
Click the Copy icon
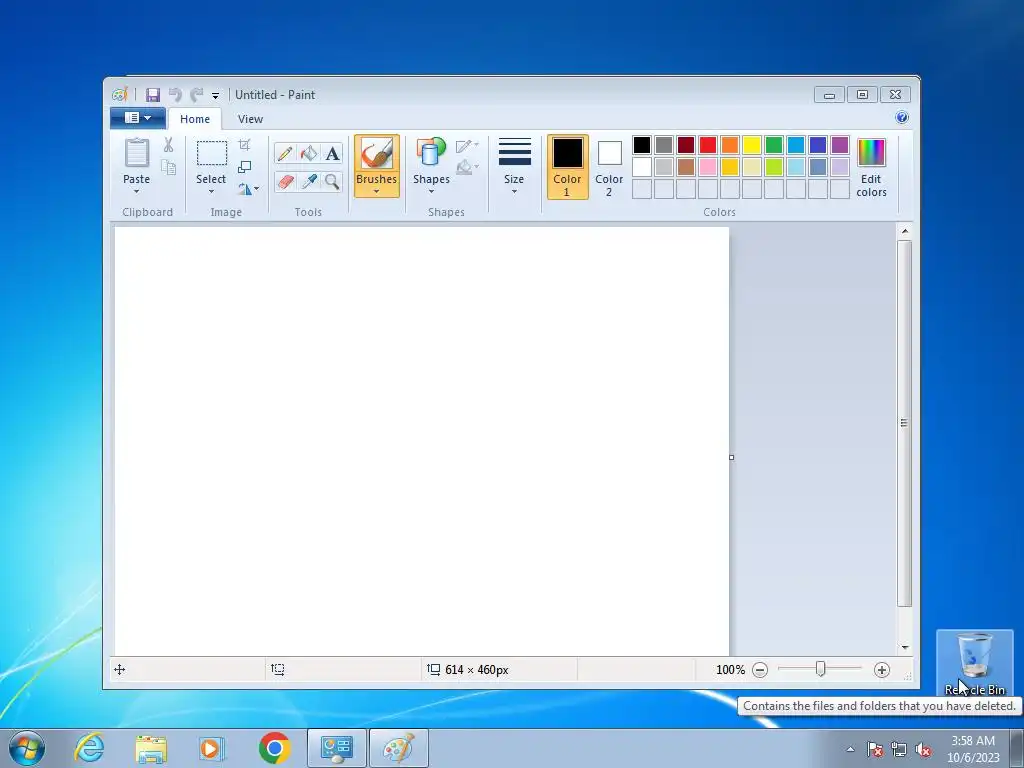tap(168, 167)
